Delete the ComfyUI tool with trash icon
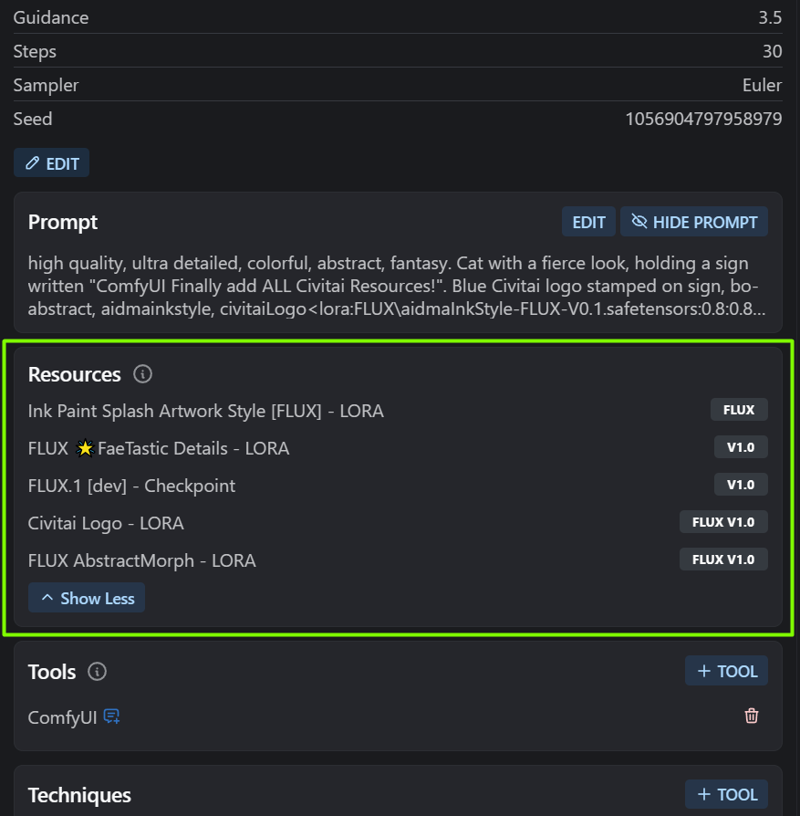Viewport: 800px width, 816px height. [x=751, y=716]
